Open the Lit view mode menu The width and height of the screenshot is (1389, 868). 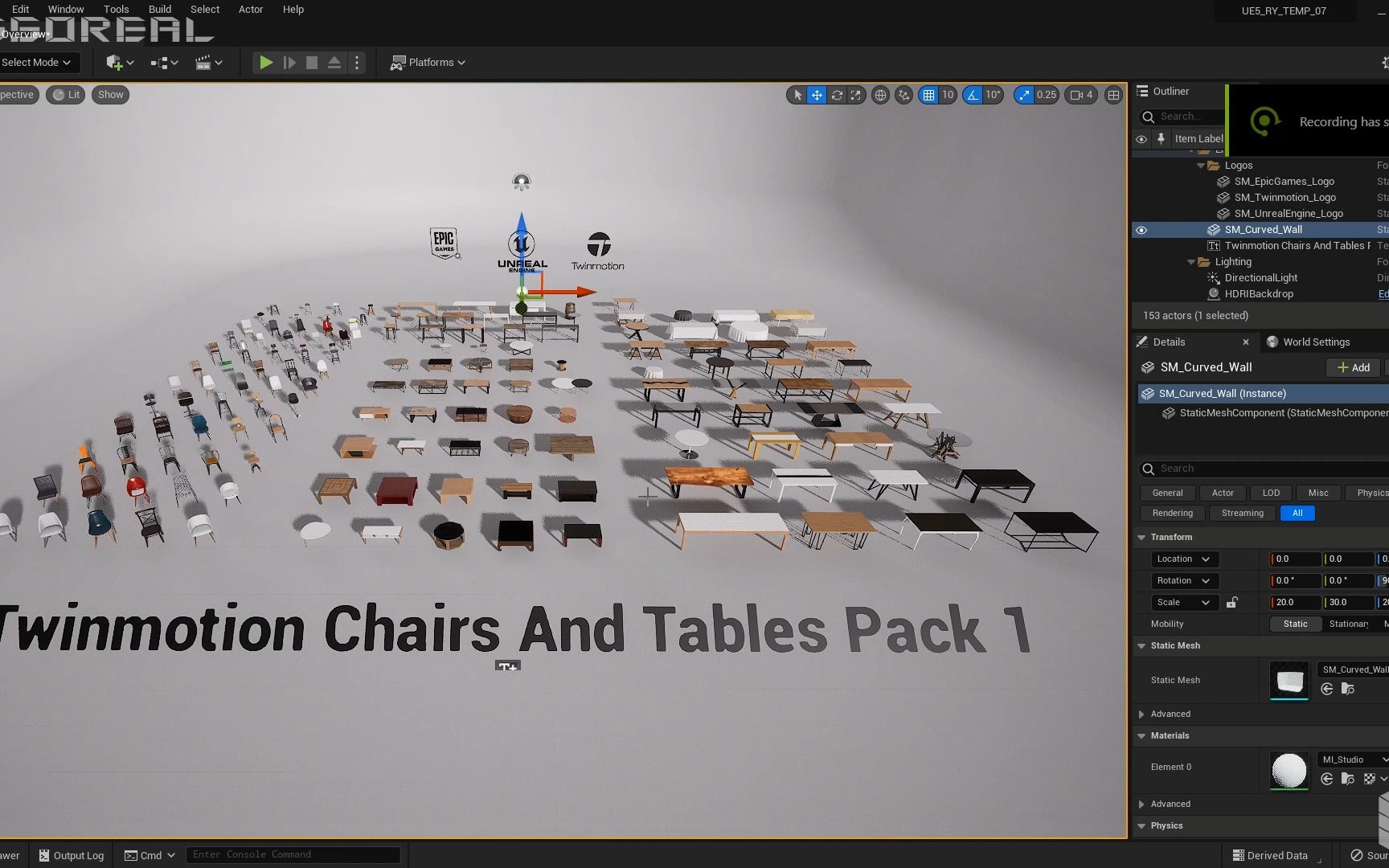(x=66, y=95)
